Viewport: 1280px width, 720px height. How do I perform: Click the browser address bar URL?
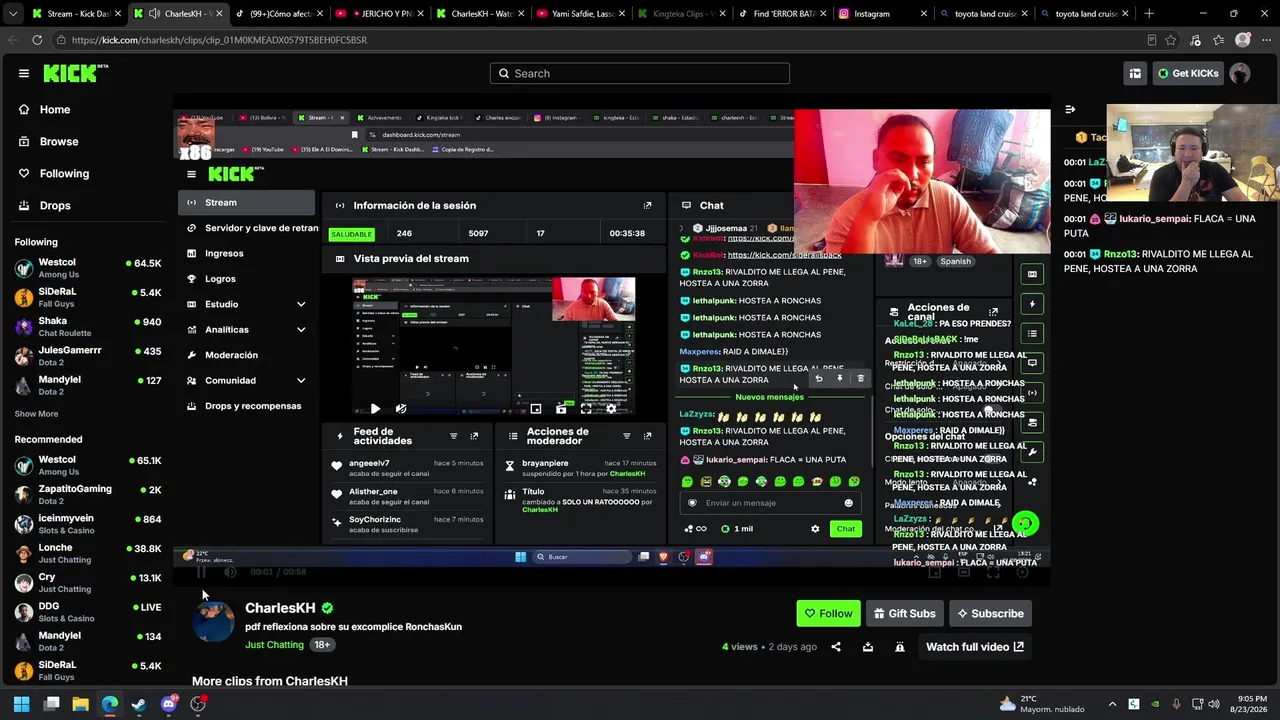219,40
